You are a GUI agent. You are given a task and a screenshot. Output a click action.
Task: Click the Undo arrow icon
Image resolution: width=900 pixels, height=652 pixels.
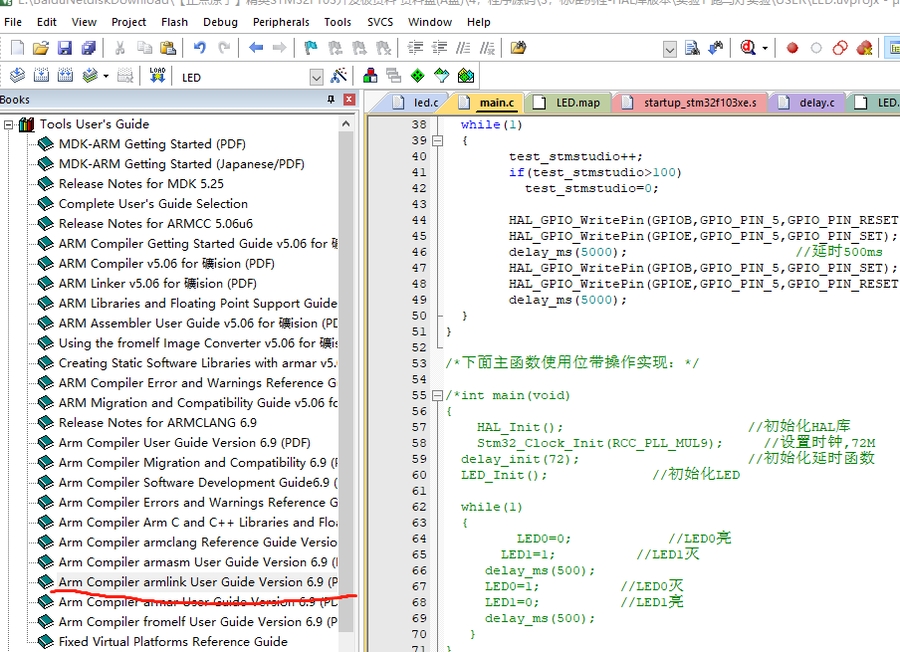coord(200,48)
